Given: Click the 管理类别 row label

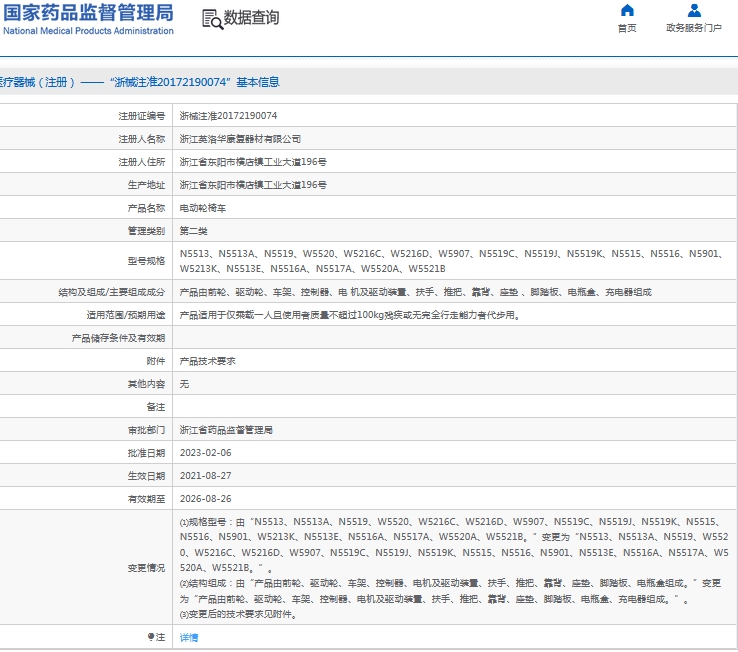Looking at the screenshot, I should [x=146, y=231].
